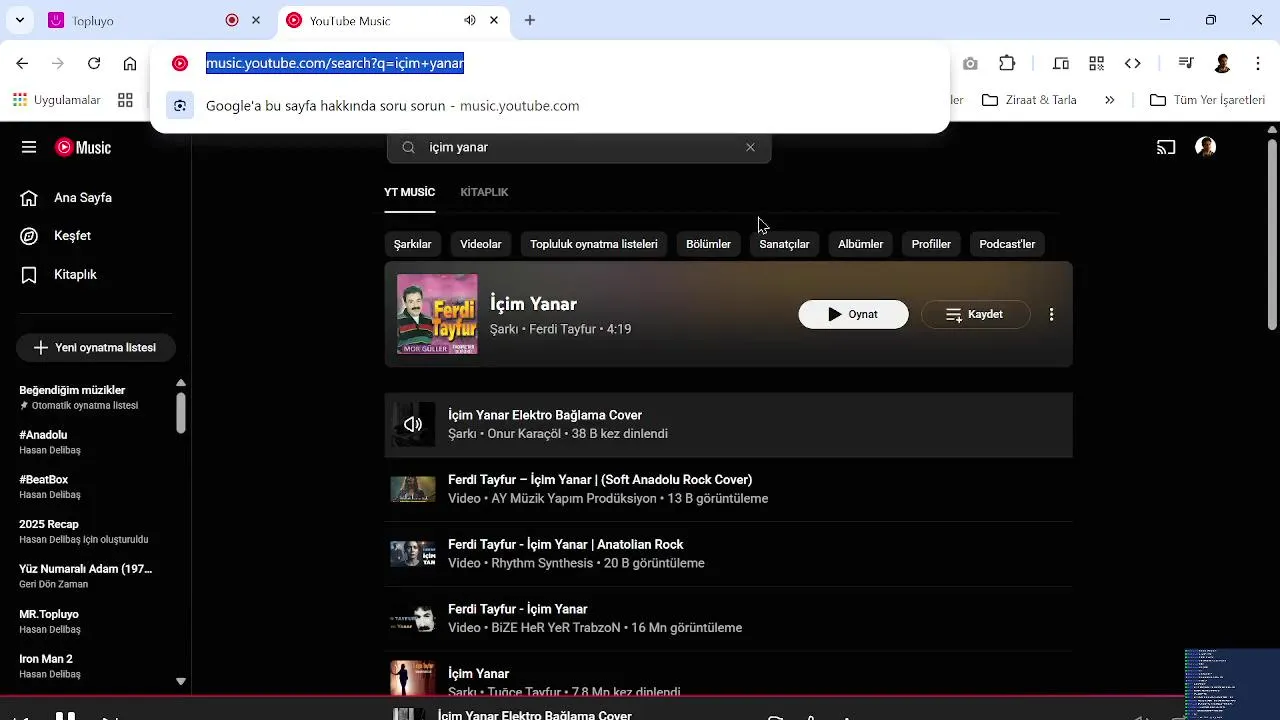Play İçim Yanar with Oynat button
This screenshot has width=1280, height=720.
853,314
